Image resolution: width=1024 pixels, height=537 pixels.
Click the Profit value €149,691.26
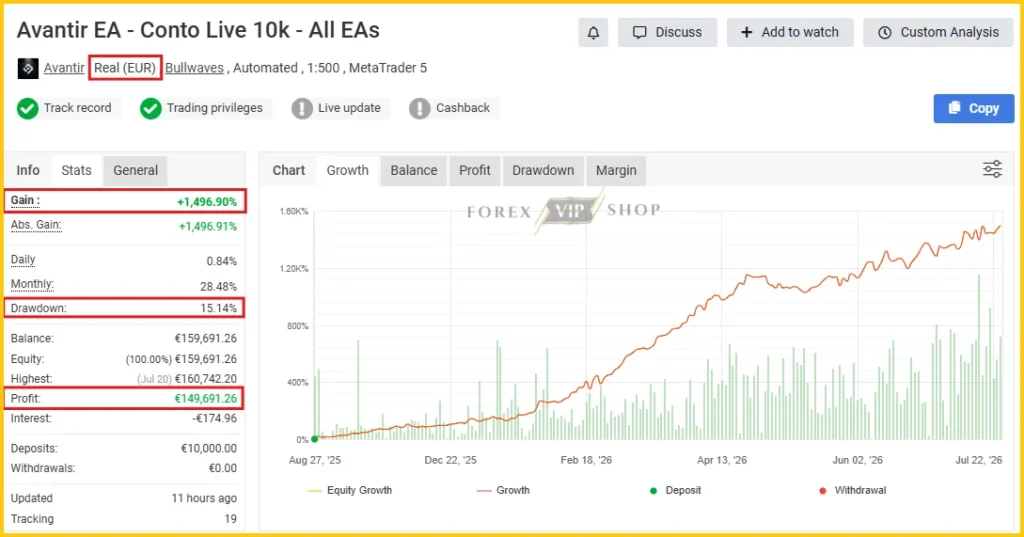click(206, 399)
